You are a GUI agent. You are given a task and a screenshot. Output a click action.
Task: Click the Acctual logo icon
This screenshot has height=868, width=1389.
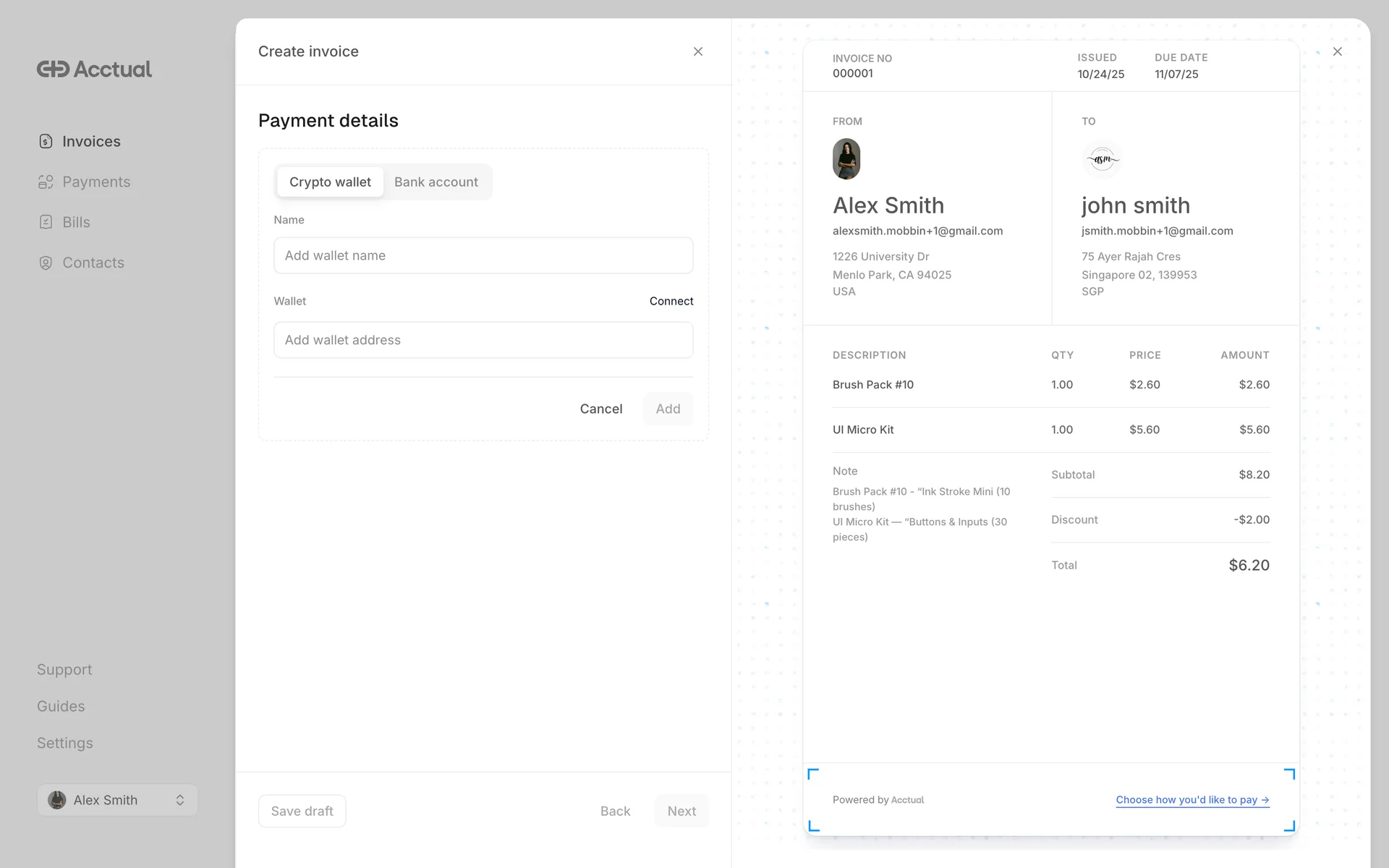coord(54,69)
